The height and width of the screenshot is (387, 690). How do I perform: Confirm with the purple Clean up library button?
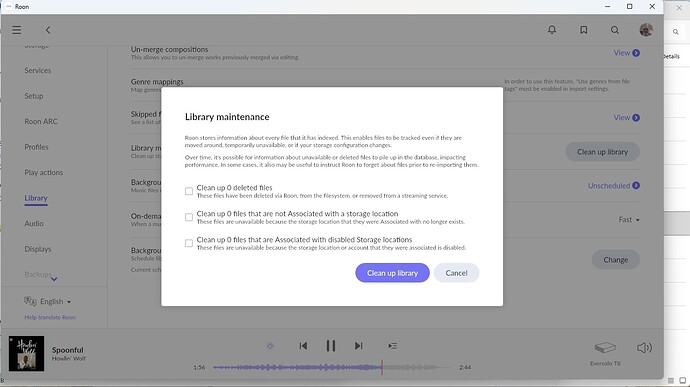[393, 273]
